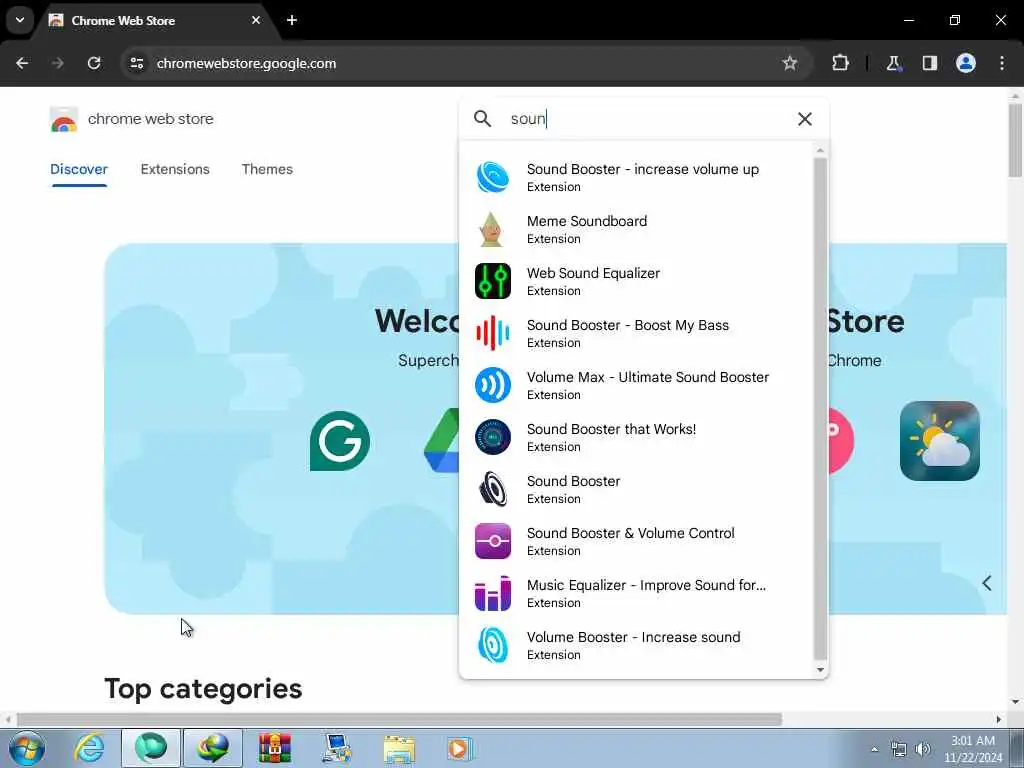The height and width of the screenshot is (768, 1024).
Task: Click the Sound Booster Boost My Bass icon
Action: click(x=492, y=333)
